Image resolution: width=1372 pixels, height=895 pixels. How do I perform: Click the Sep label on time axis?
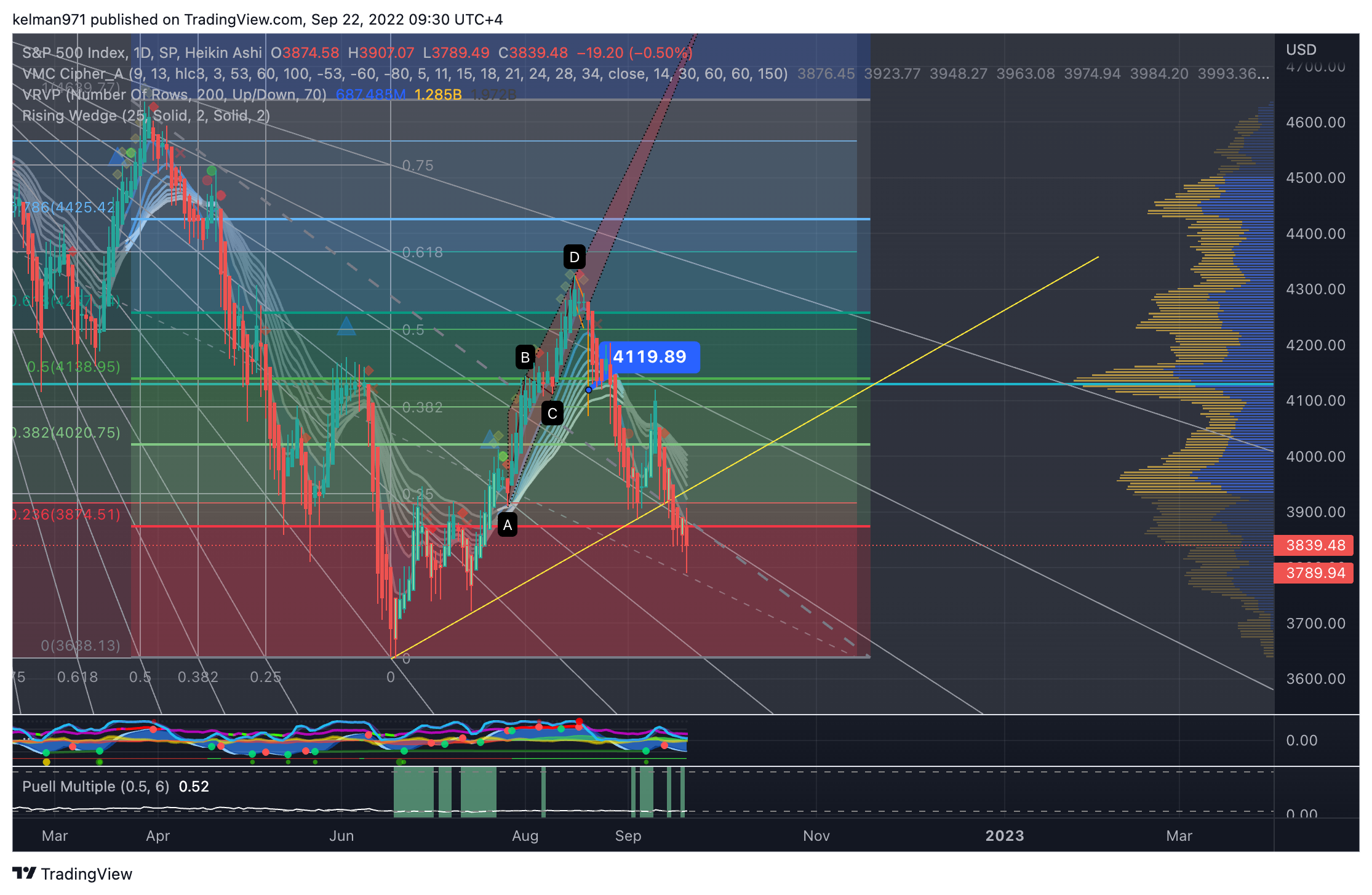(x=628, y=836)
